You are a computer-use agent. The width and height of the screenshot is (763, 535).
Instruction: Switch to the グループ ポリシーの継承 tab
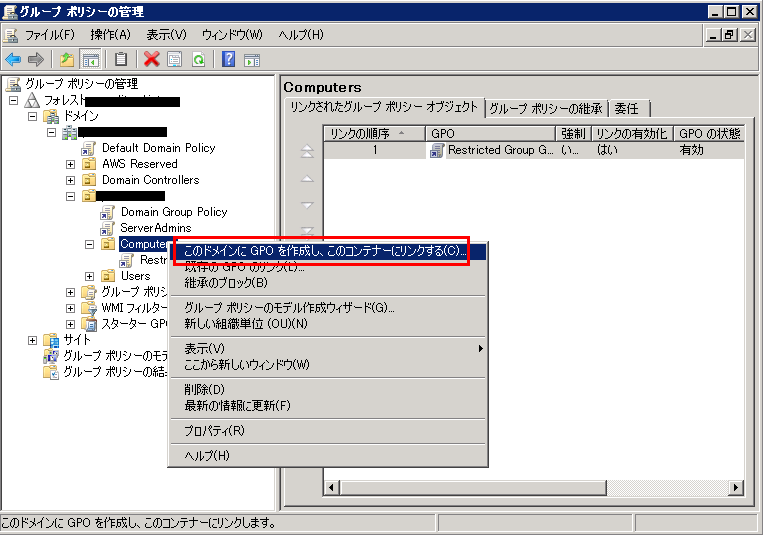pos(545,108)
